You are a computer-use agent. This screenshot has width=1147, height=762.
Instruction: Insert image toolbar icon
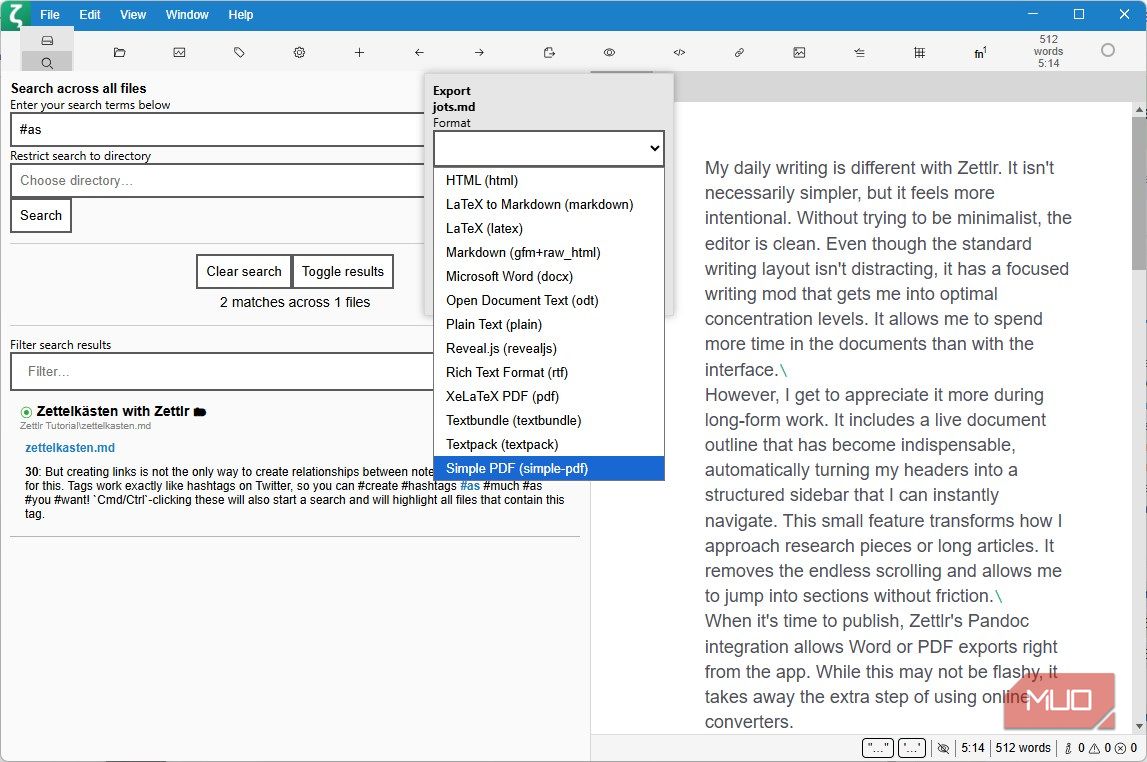tap(800, 53)
